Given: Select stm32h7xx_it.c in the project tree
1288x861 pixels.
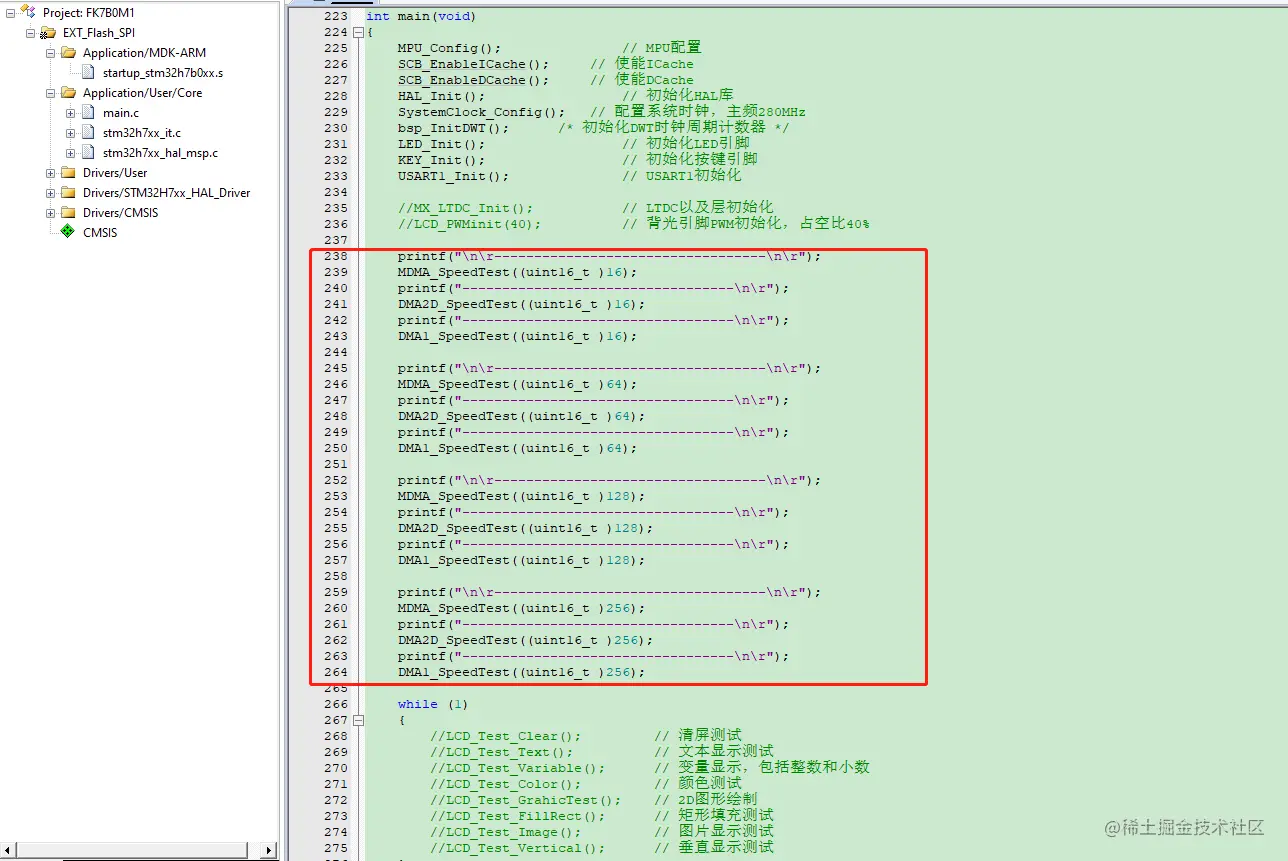Looking at the screenshot, I should (142, 132).
